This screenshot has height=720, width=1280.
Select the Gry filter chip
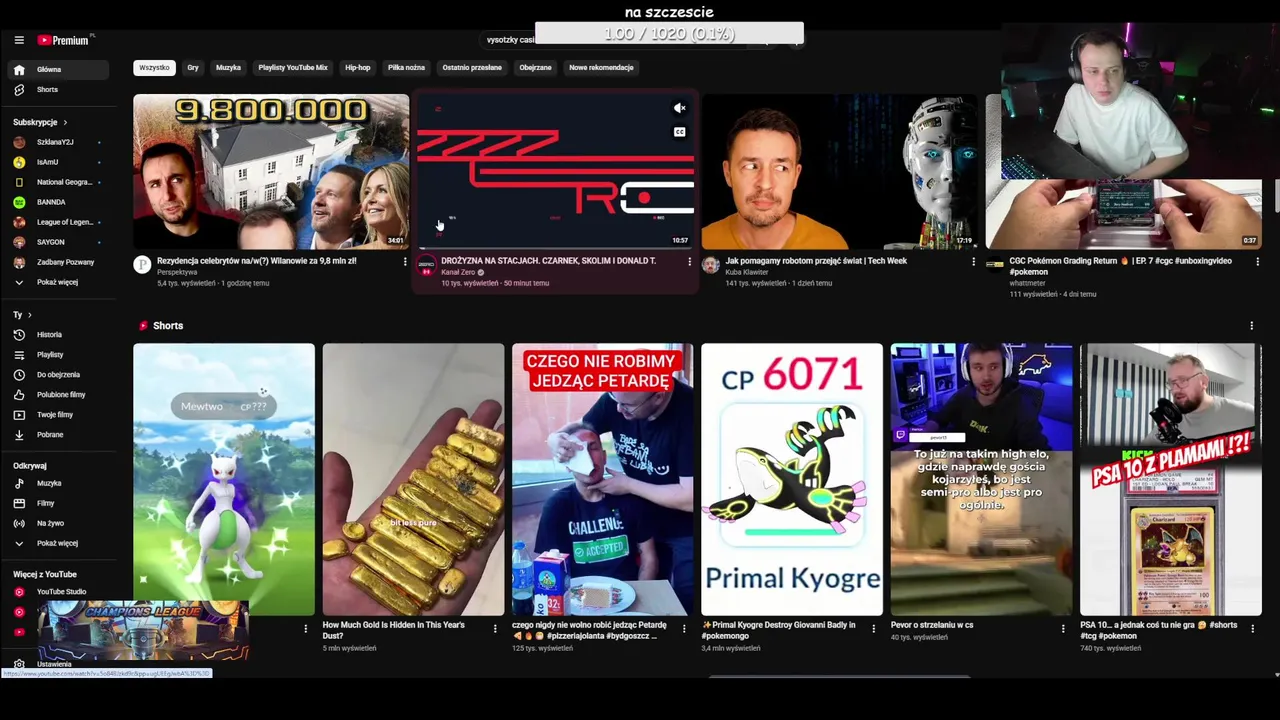[x=193, y=68]
